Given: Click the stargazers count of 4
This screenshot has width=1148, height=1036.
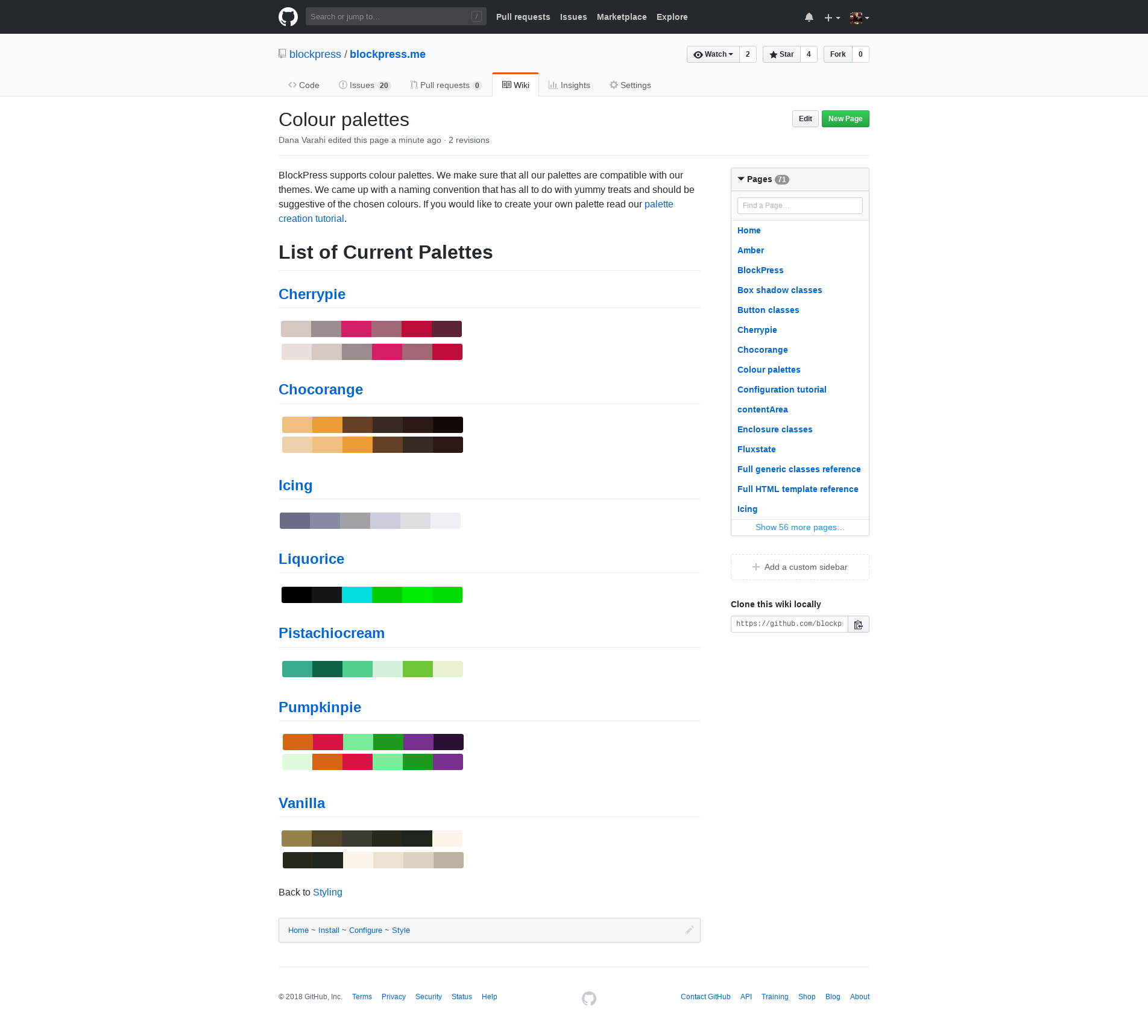Looking at the screenshot, I should [809, 54].
